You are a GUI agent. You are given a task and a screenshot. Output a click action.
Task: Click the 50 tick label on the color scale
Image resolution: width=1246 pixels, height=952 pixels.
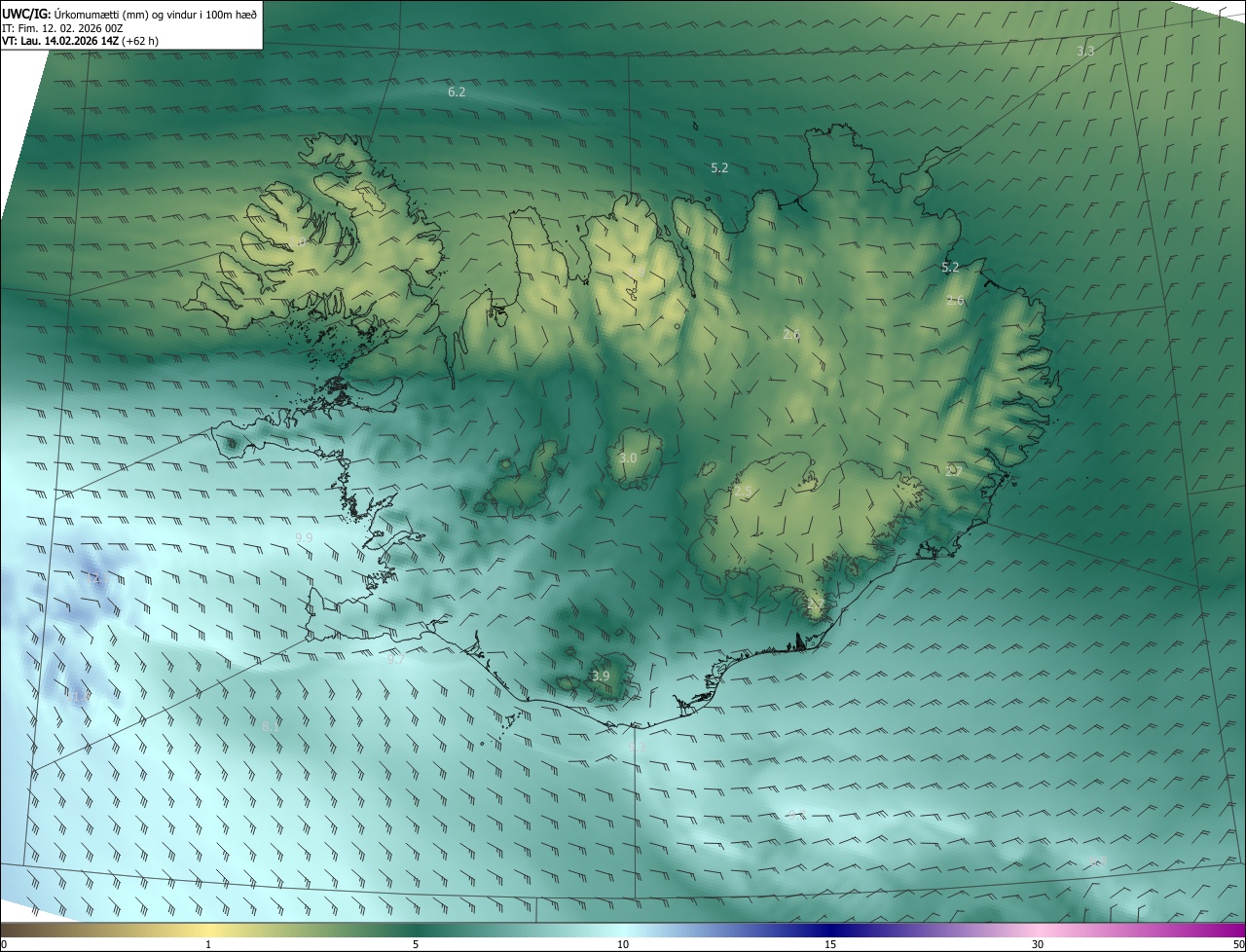click(1238, 944)
